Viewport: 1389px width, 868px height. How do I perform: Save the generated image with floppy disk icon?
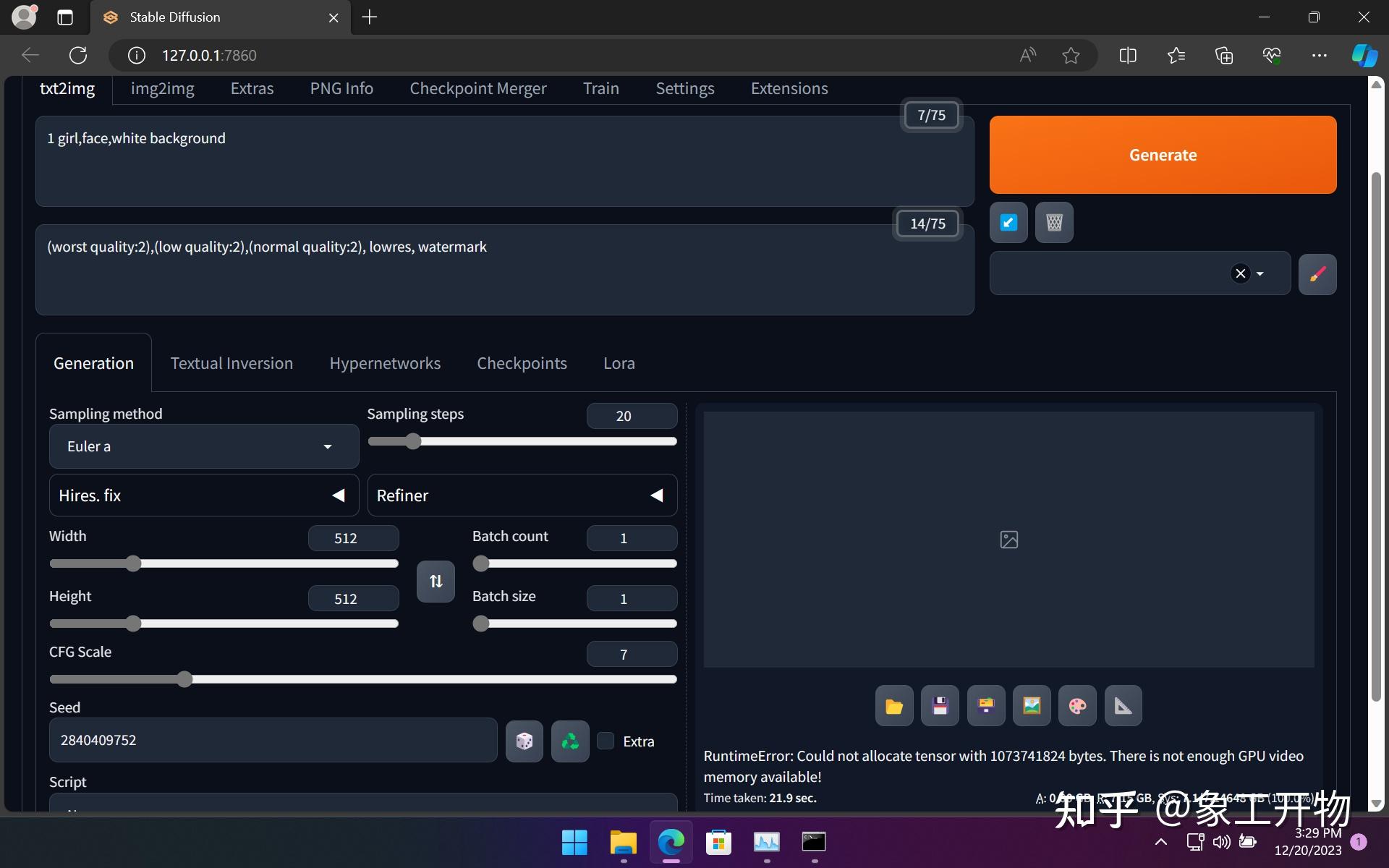(940, 705)
